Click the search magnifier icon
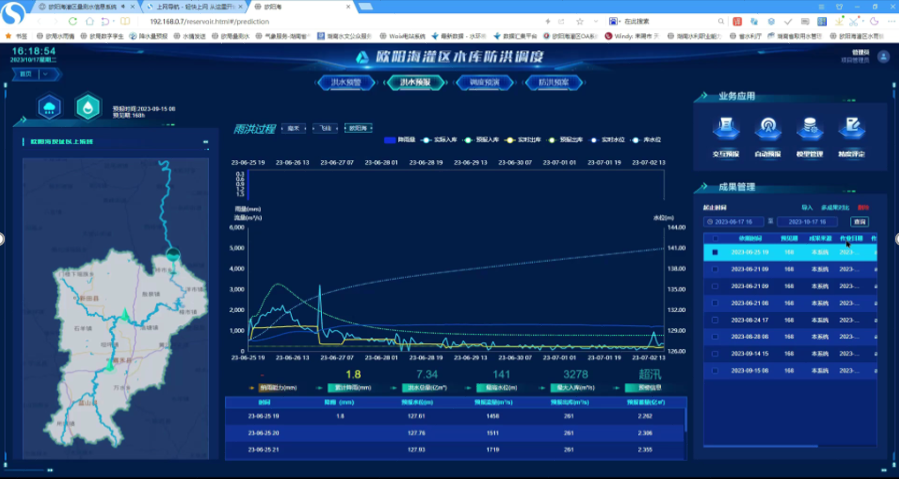This screenshot has width=899, height=479. point(721,21)
